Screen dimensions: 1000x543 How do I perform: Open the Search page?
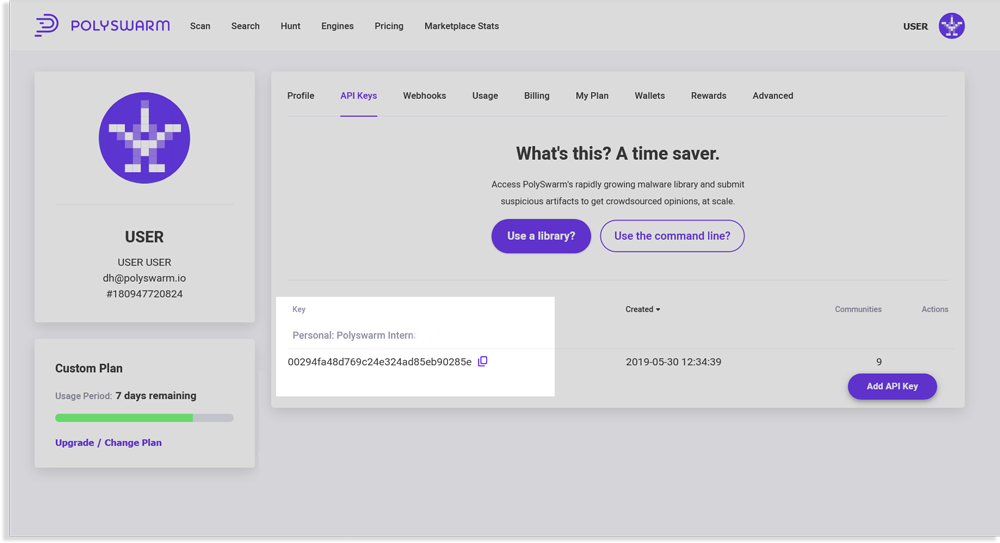[x=246, y=26]
